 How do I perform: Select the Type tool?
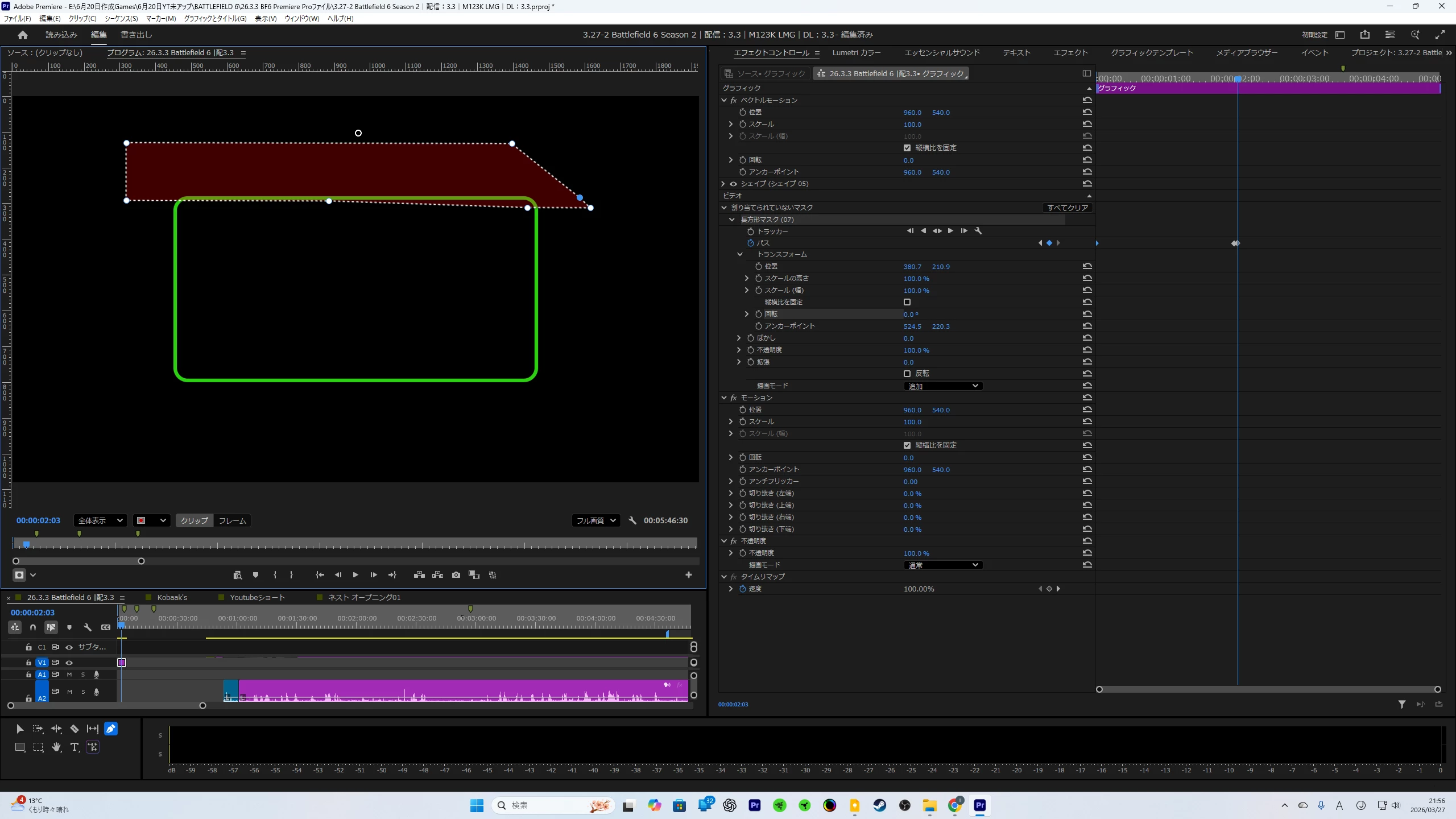tap(75, 747)
